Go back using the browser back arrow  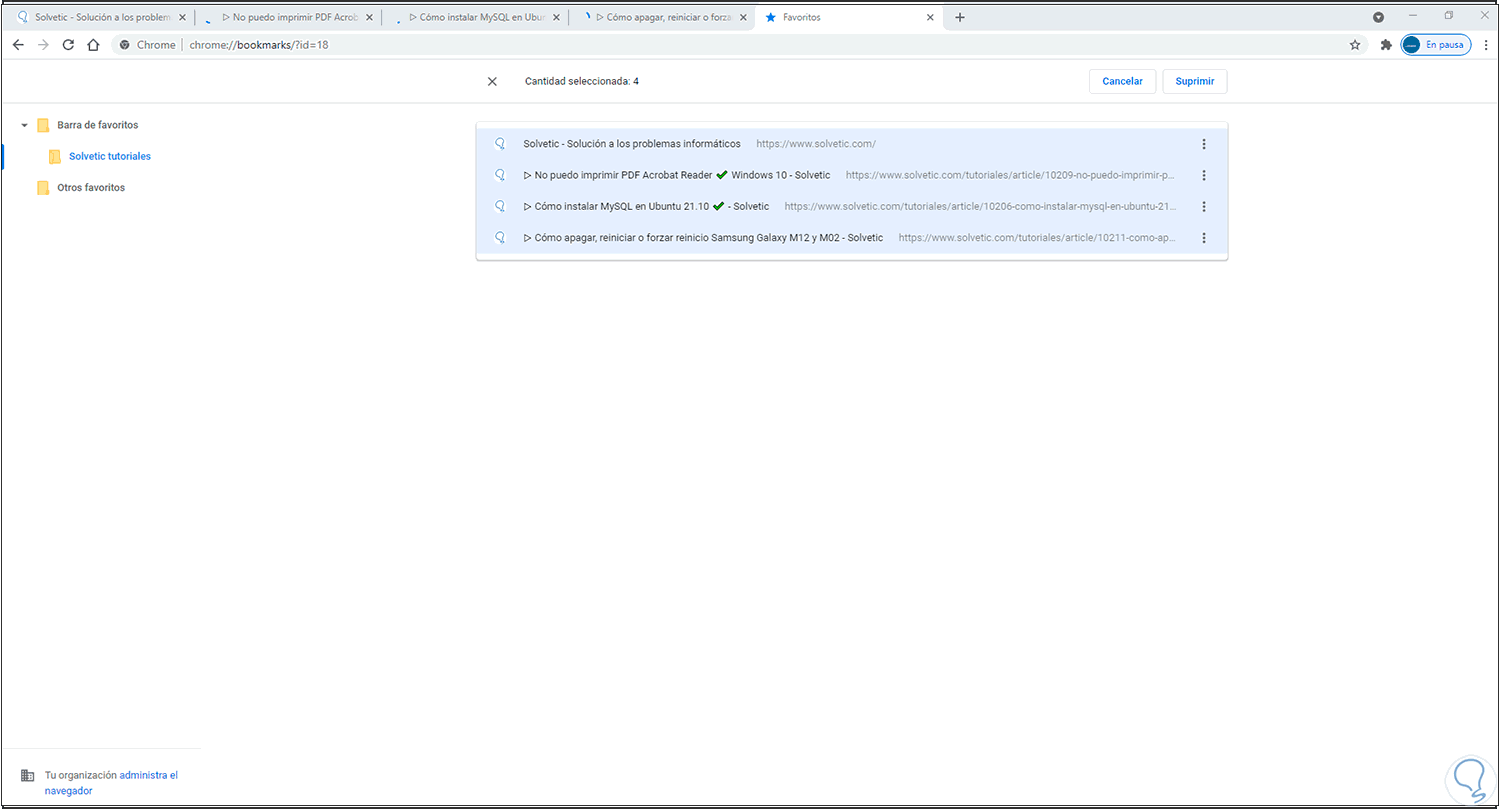click(18, 45)
